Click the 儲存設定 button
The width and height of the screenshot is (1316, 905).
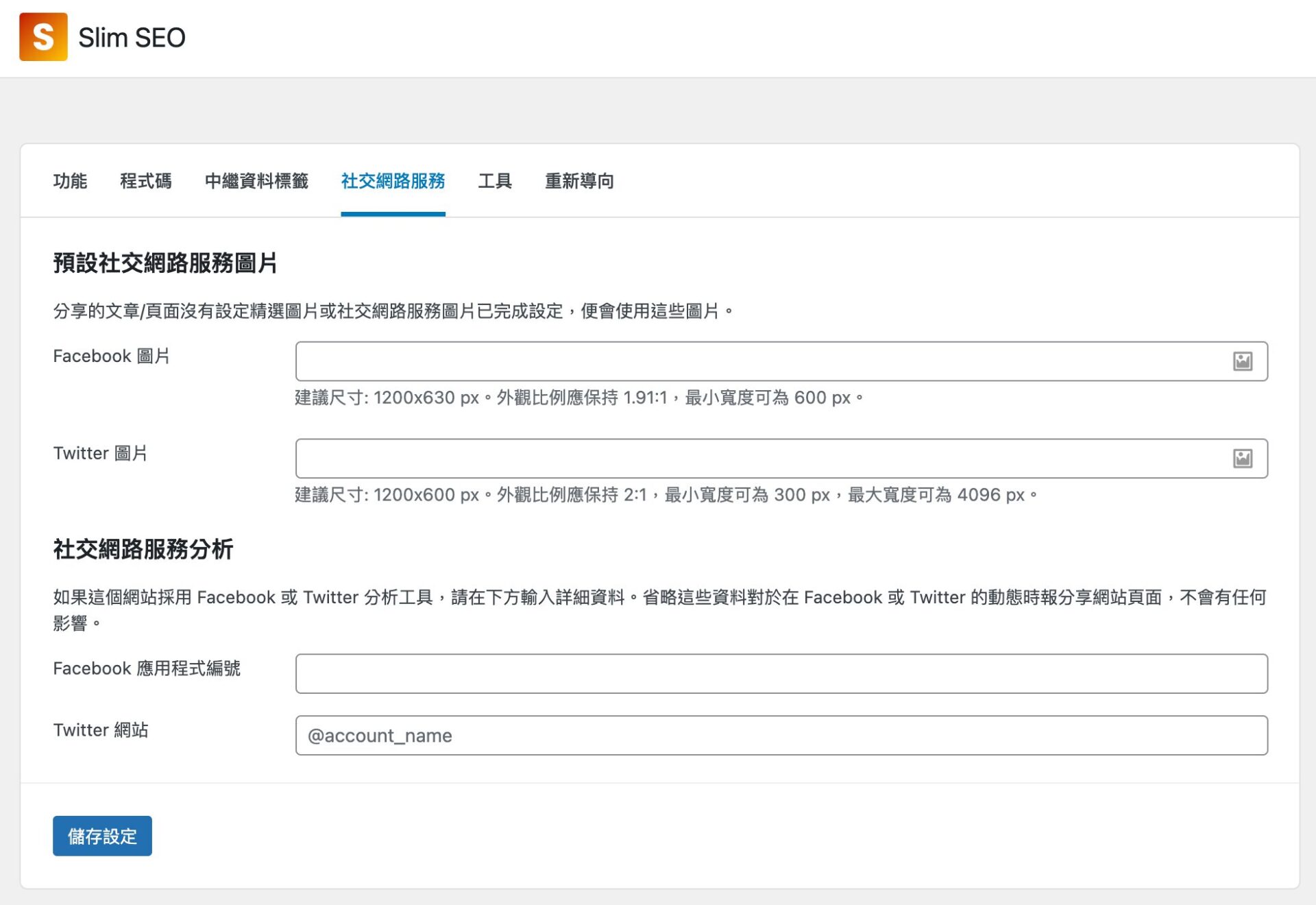(102, 836)
